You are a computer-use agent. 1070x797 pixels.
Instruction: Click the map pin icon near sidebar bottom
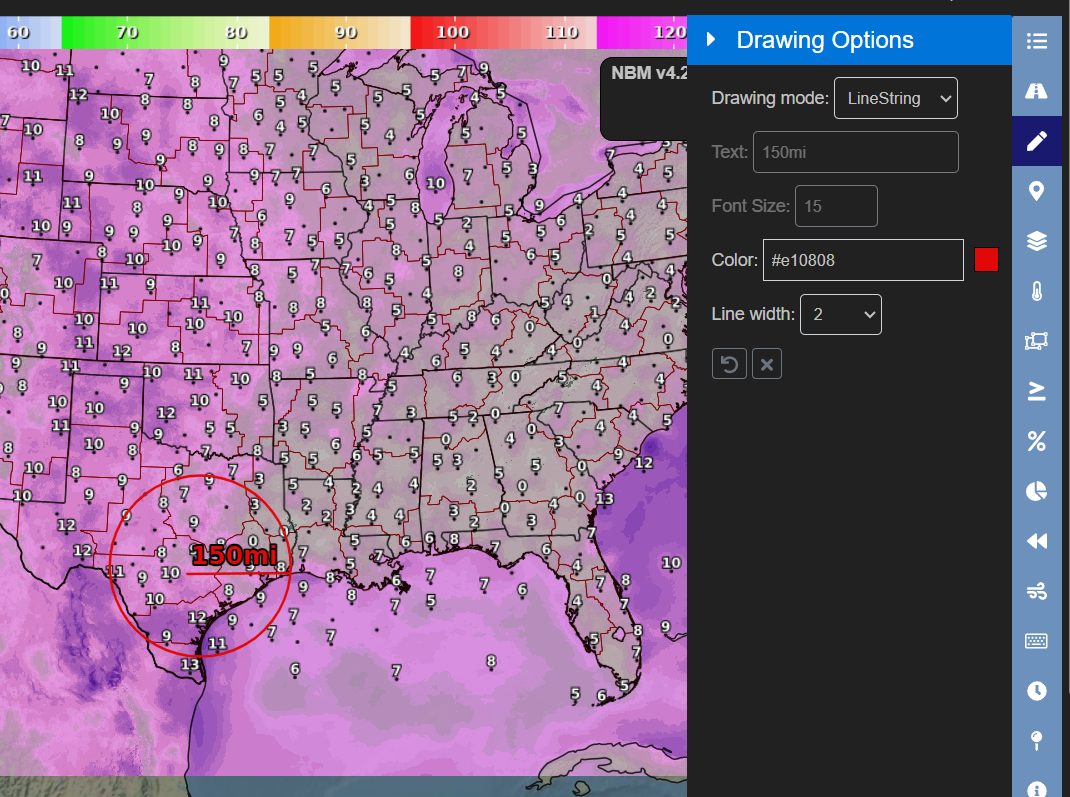(x=1037, y=741)
